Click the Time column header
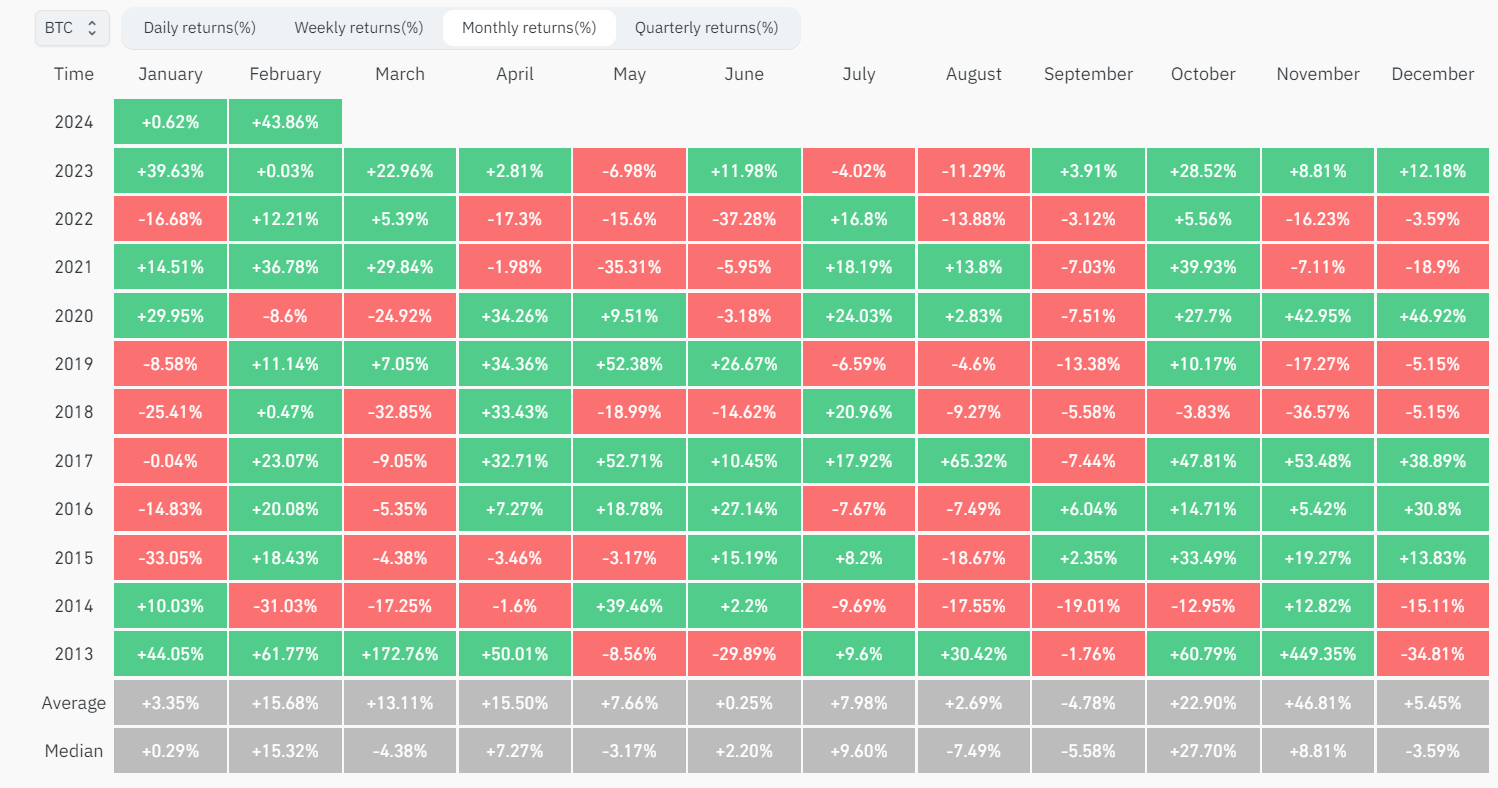This screenshot has height=788, width=1498. 73,73
